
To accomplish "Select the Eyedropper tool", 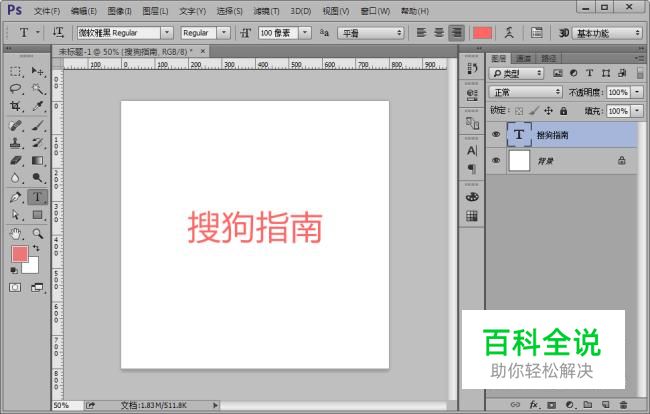I will (x=38, y=106).
